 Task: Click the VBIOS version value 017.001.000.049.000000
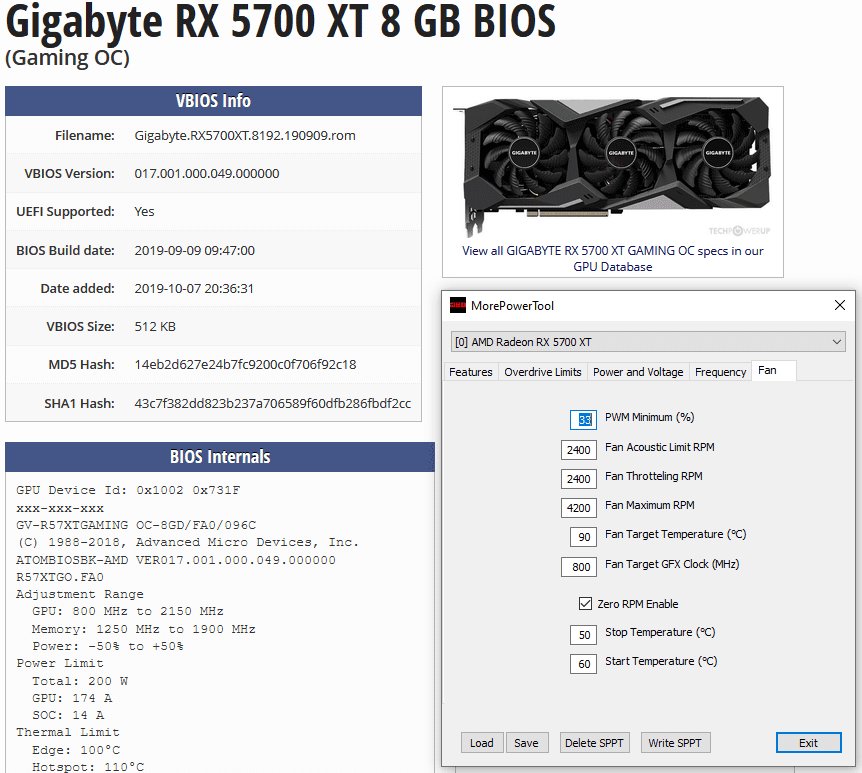pos(207,174)
